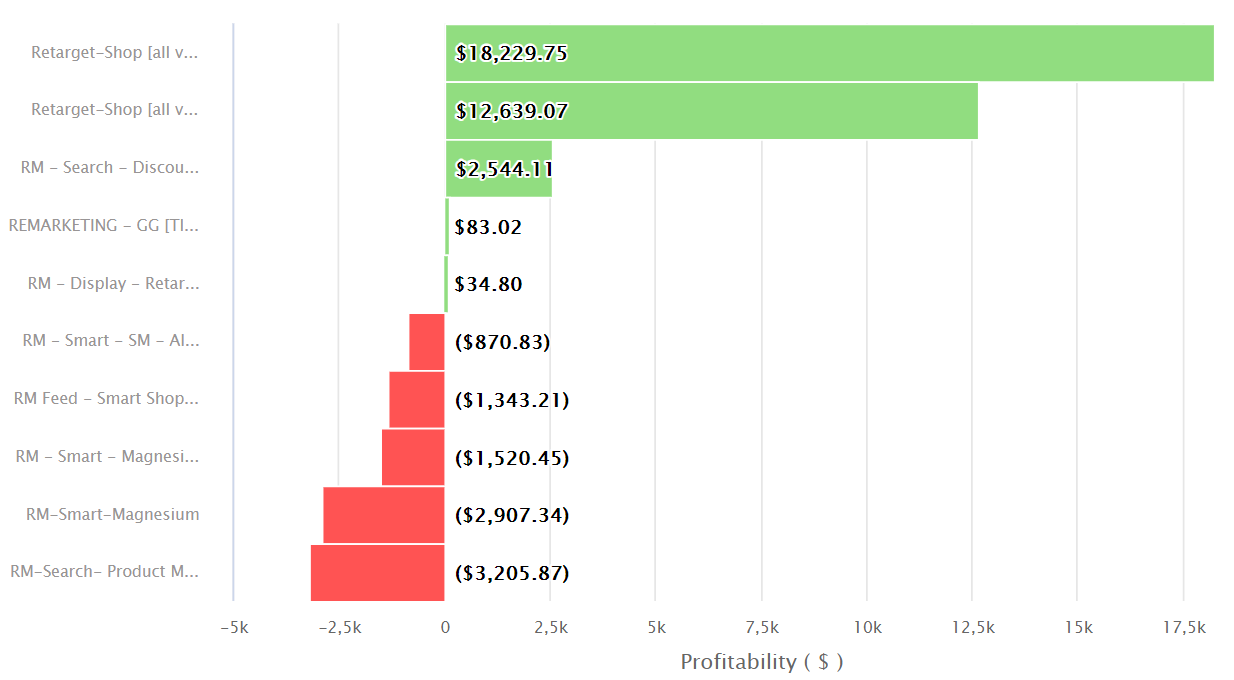Click the red RM-Smart-Magnesium bar
1234x680 pixels.
pos(383,515)
